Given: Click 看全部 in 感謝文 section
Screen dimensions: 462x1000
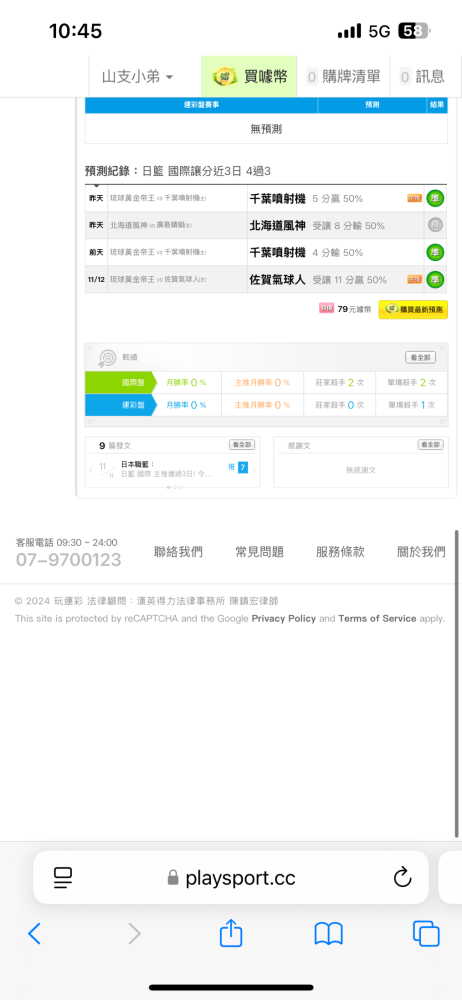Looking at the screenshot, I should [x=431, y=445].
